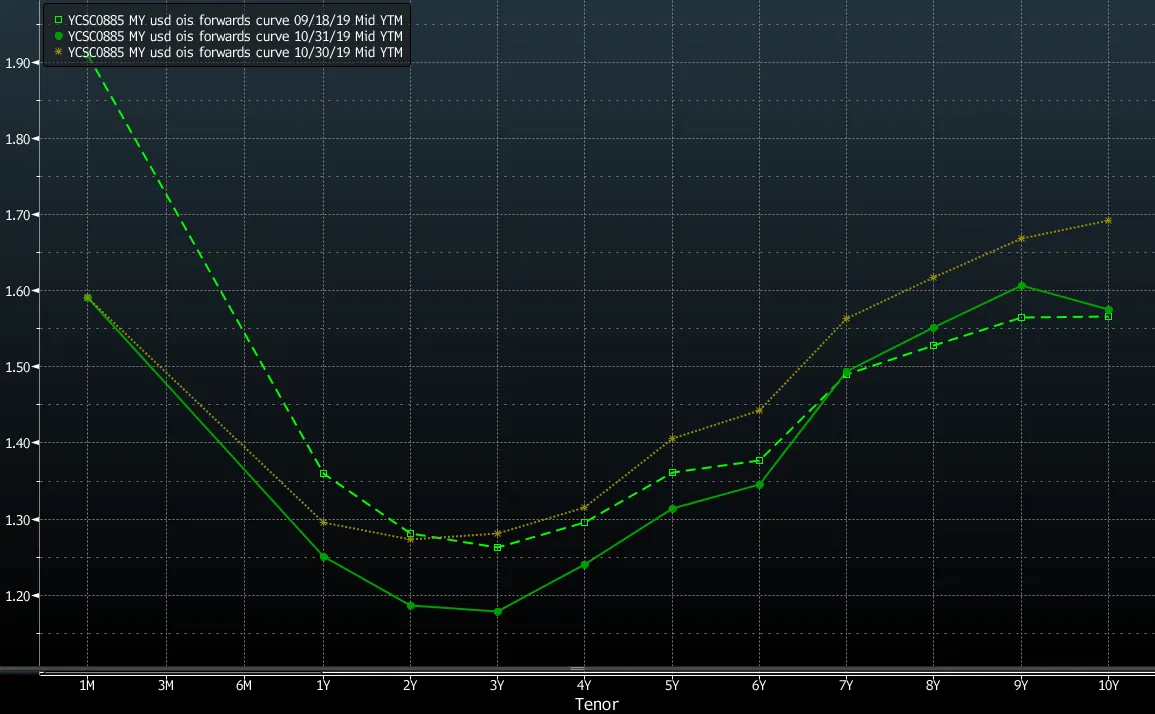Click the Tenor axis title
The width and height of the screenshot is (1155, 714).
[597, 704]
